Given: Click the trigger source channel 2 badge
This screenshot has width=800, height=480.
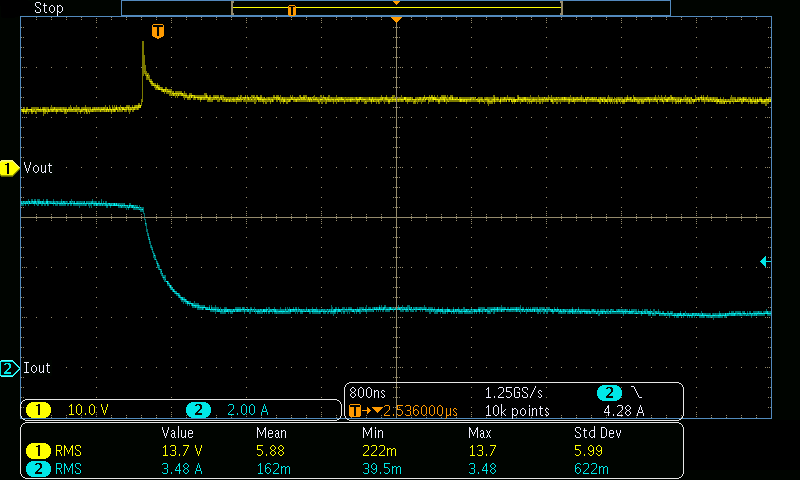Looking at the screenshot, I should point(608,392).
